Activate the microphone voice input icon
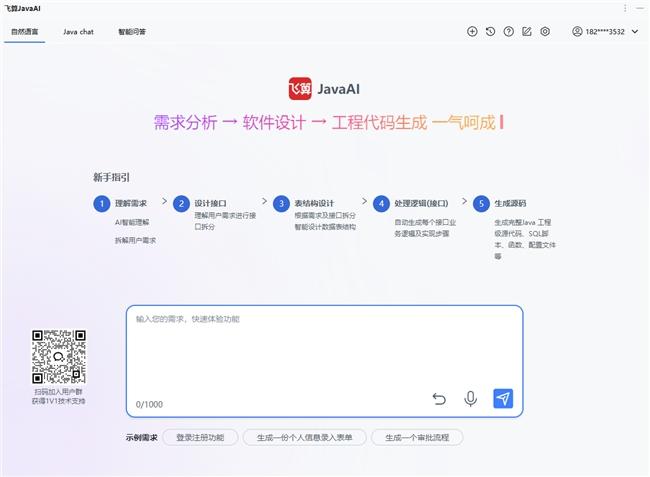This screenshot has width=650, height=477. pos(471,399)
